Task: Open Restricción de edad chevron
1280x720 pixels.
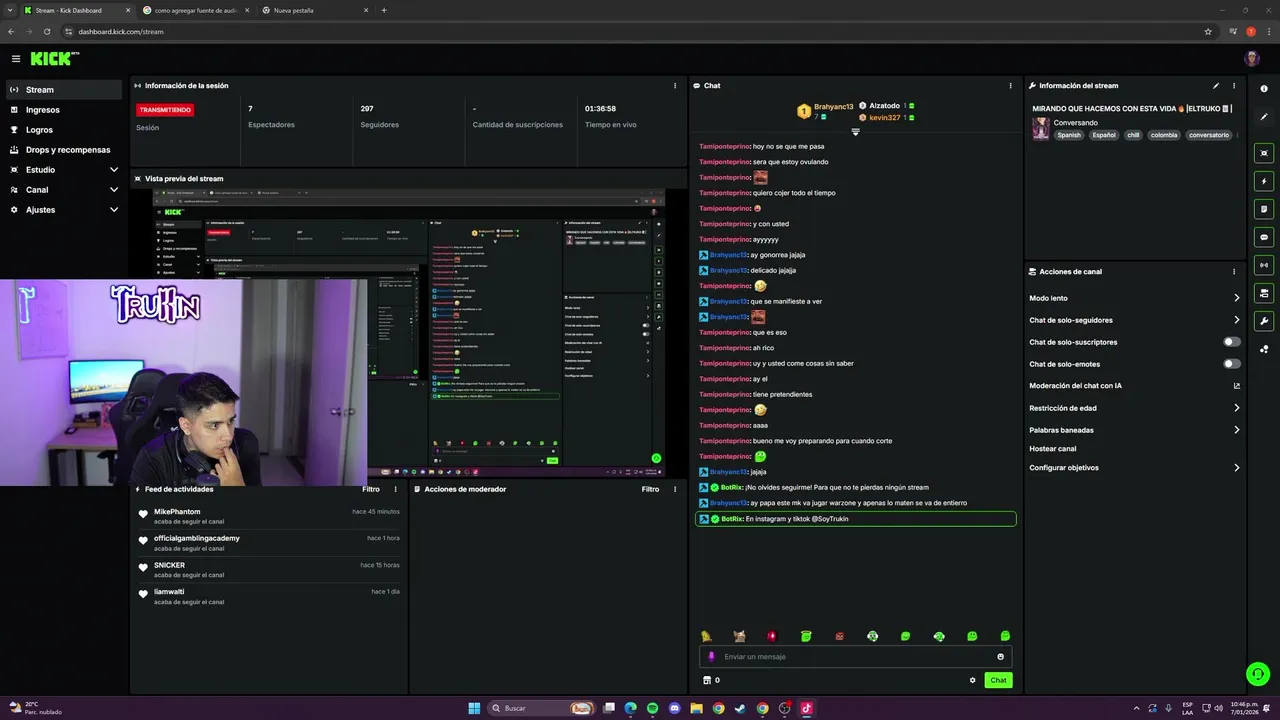Action: pos(1236,408)
